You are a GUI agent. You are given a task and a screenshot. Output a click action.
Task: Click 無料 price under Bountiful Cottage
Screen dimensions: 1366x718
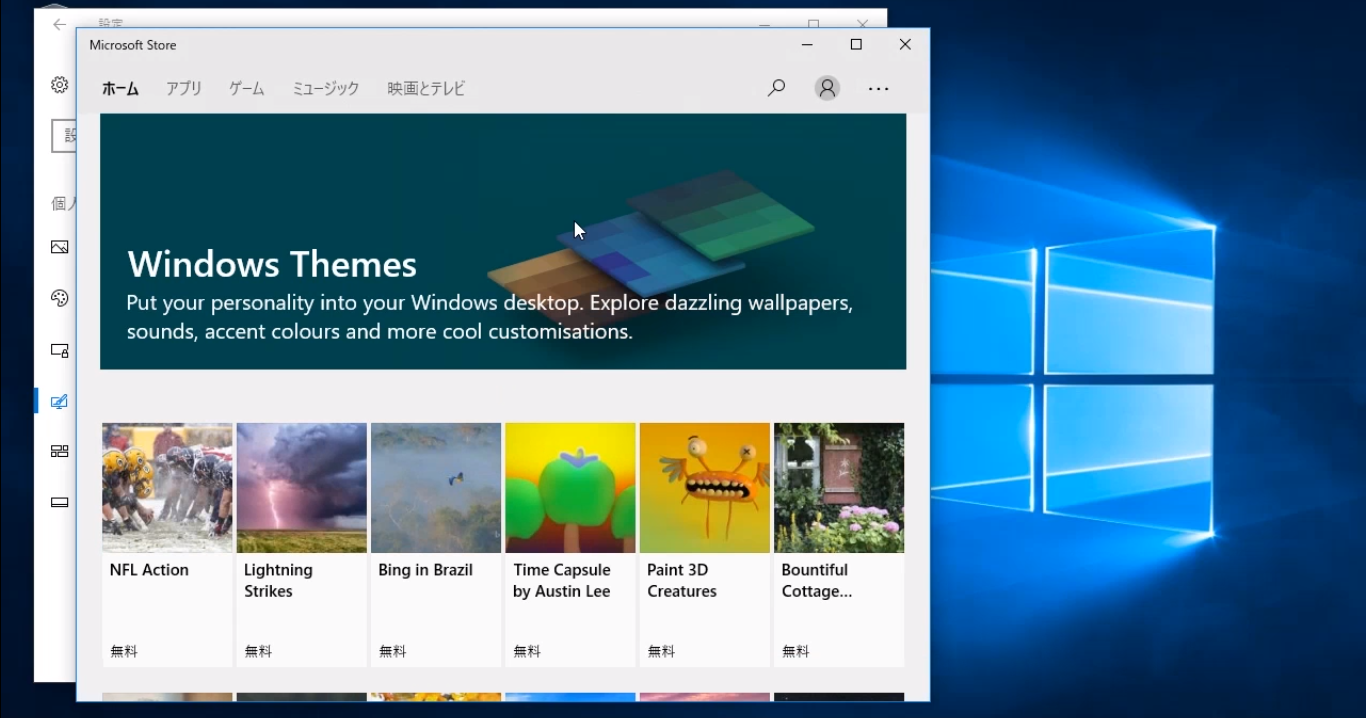(796, 651)
